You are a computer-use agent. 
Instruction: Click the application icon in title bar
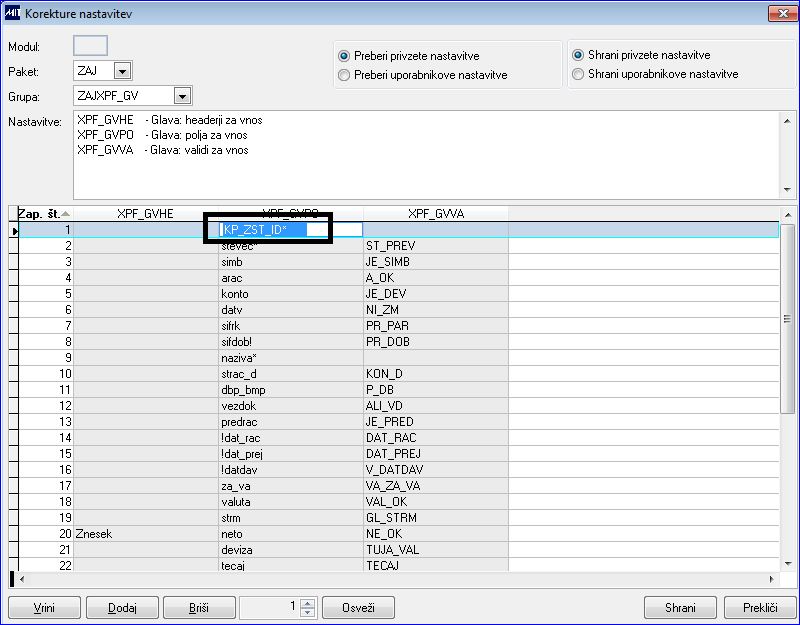click(12, 12)
